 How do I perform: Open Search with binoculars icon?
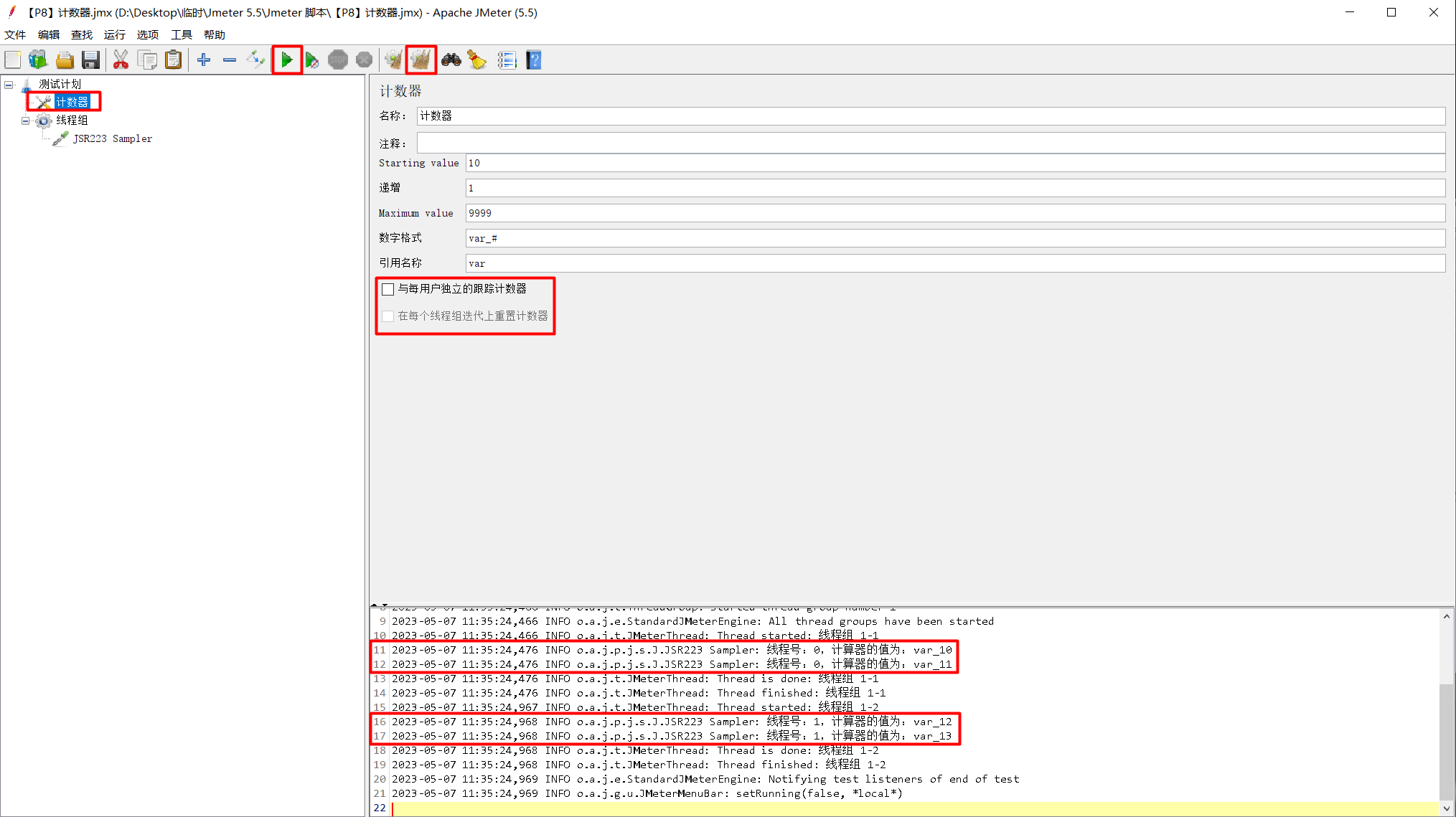[x=451, y=60]
